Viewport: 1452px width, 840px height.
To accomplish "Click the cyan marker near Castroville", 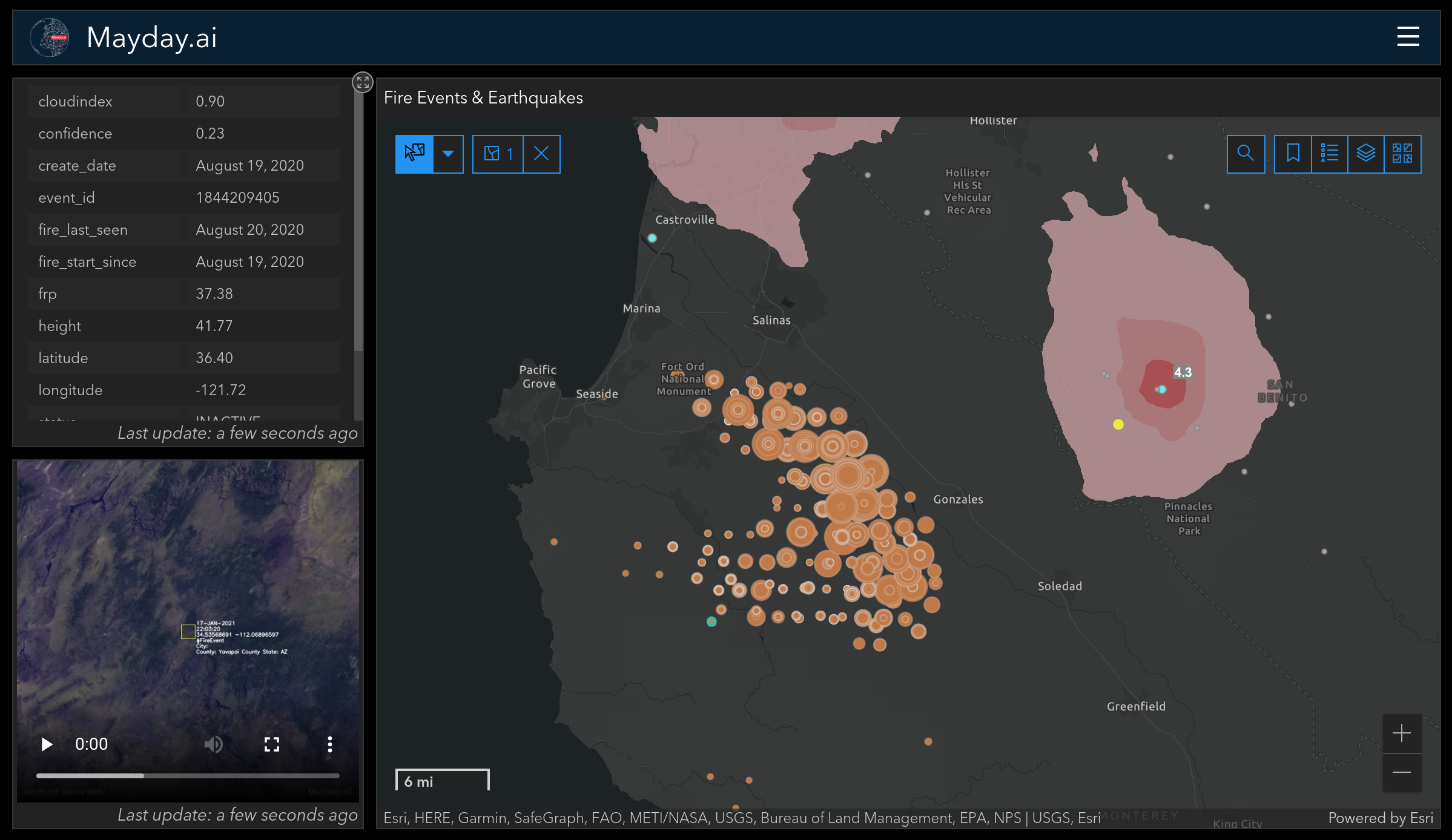I will [x=652, y=238].
